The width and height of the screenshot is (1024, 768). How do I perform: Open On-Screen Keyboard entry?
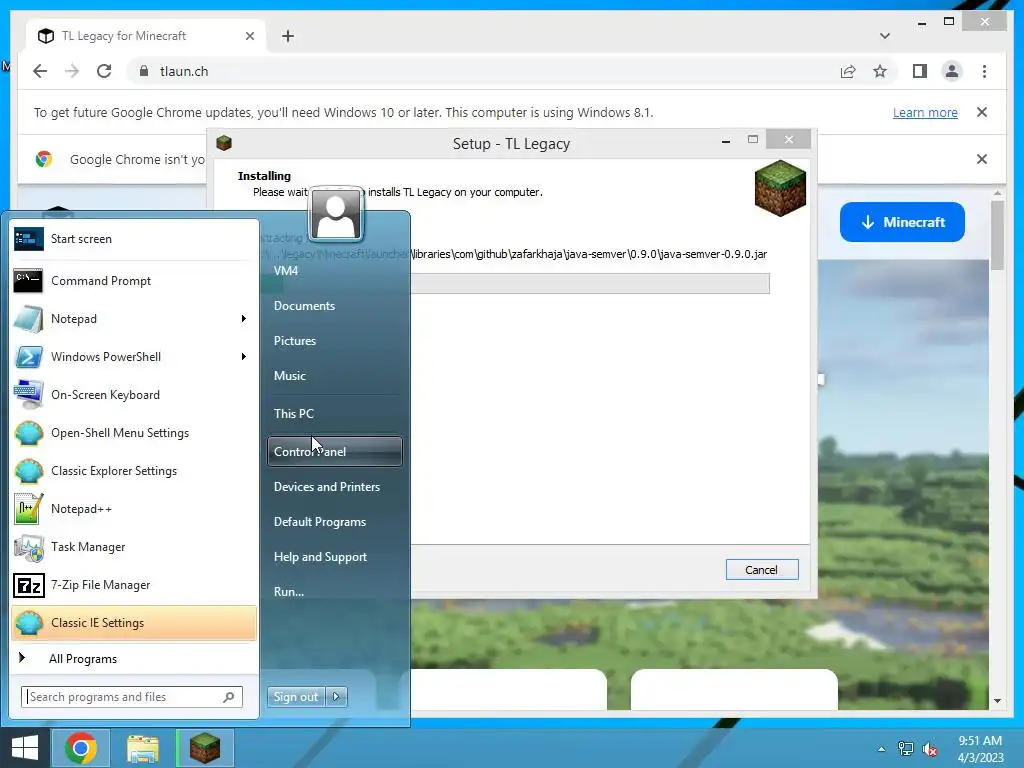134,394
